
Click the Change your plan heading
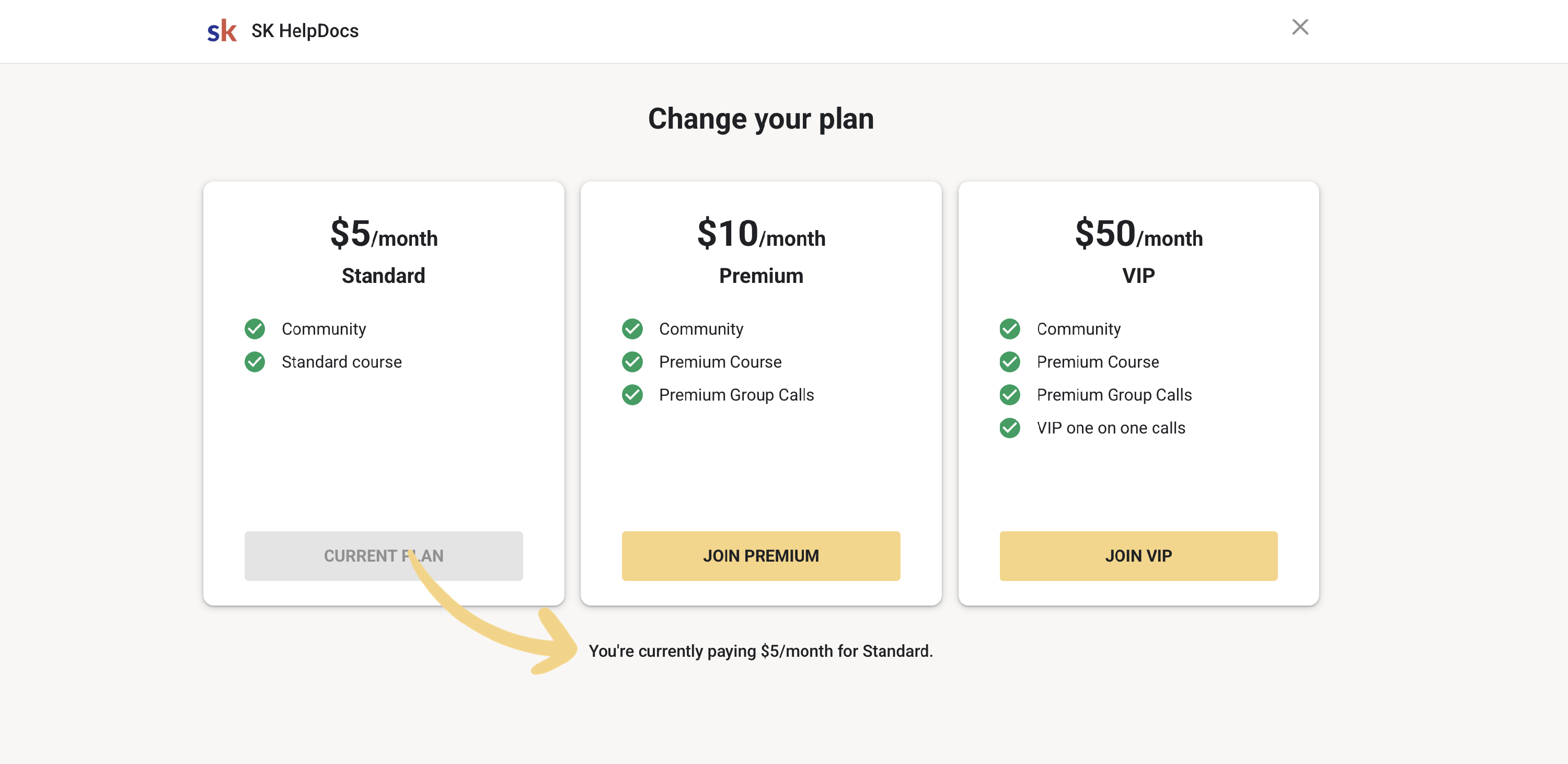pyautogui.click(x=760, y=119)
